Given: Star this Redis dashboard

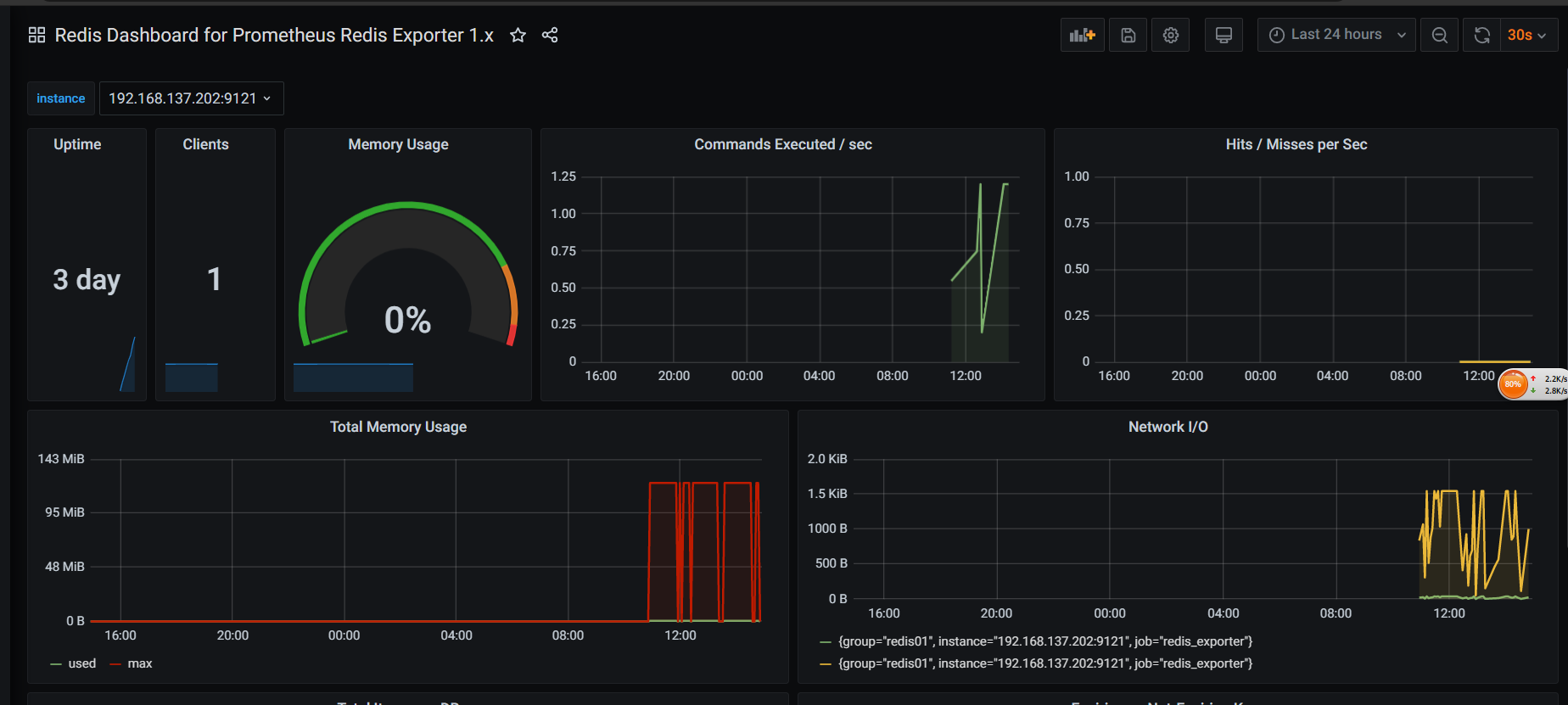Looking at the screenshot, I should click(x=518, y=35).
